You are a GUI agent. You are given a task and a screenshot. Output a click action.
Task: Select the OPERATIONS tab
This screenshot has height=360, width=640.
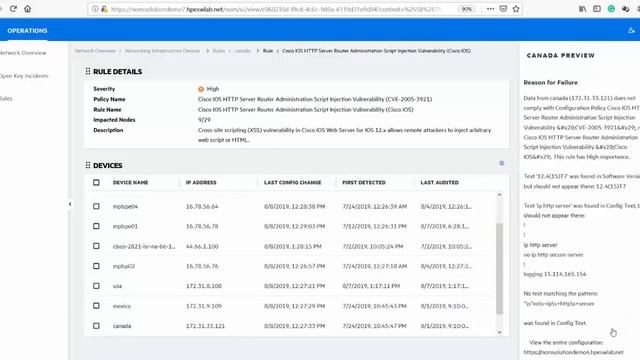coord(27,31)
